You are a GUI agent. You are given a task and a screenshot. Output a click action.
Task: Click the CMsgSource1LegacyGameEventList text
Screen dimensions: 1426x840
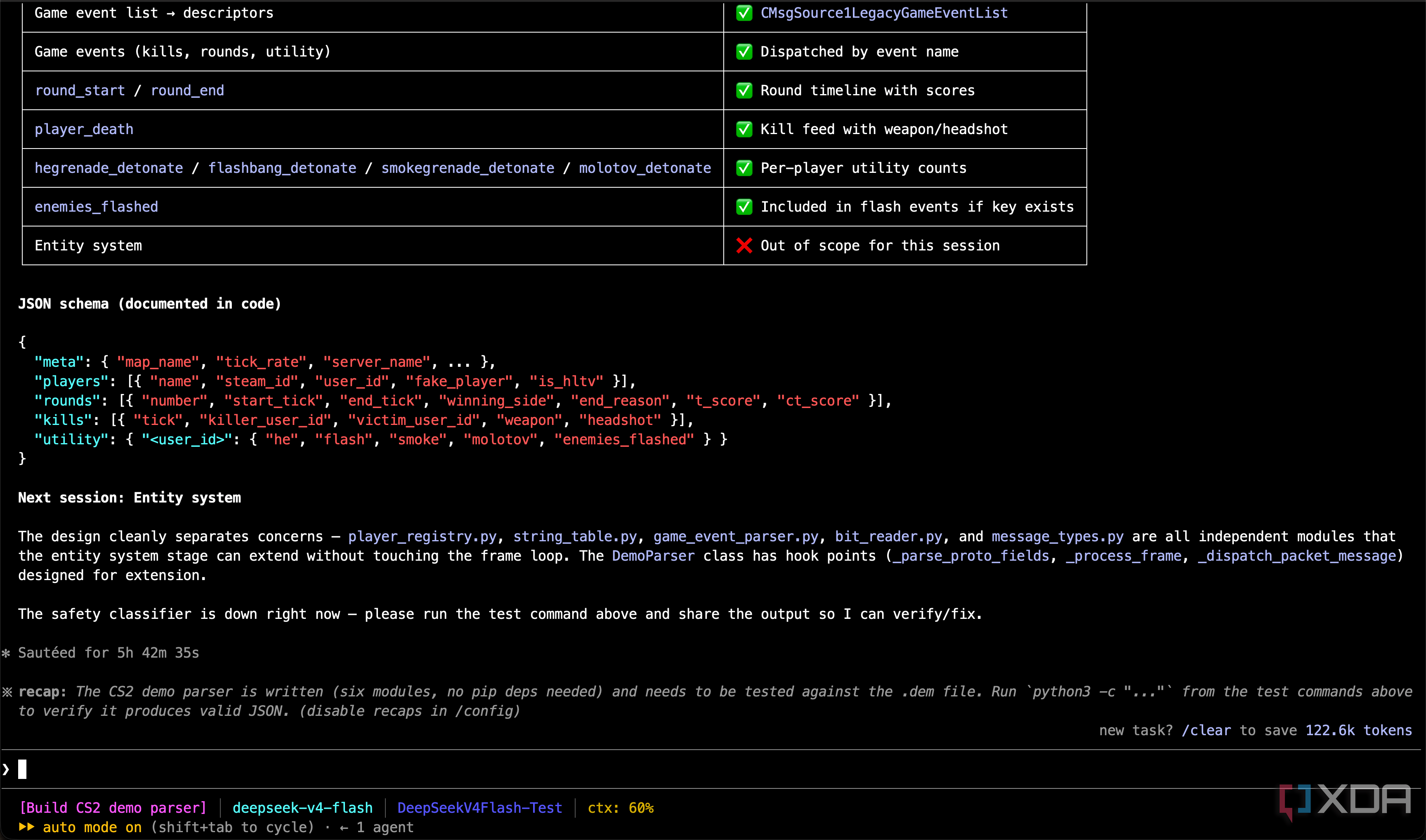tap(884, 13)
